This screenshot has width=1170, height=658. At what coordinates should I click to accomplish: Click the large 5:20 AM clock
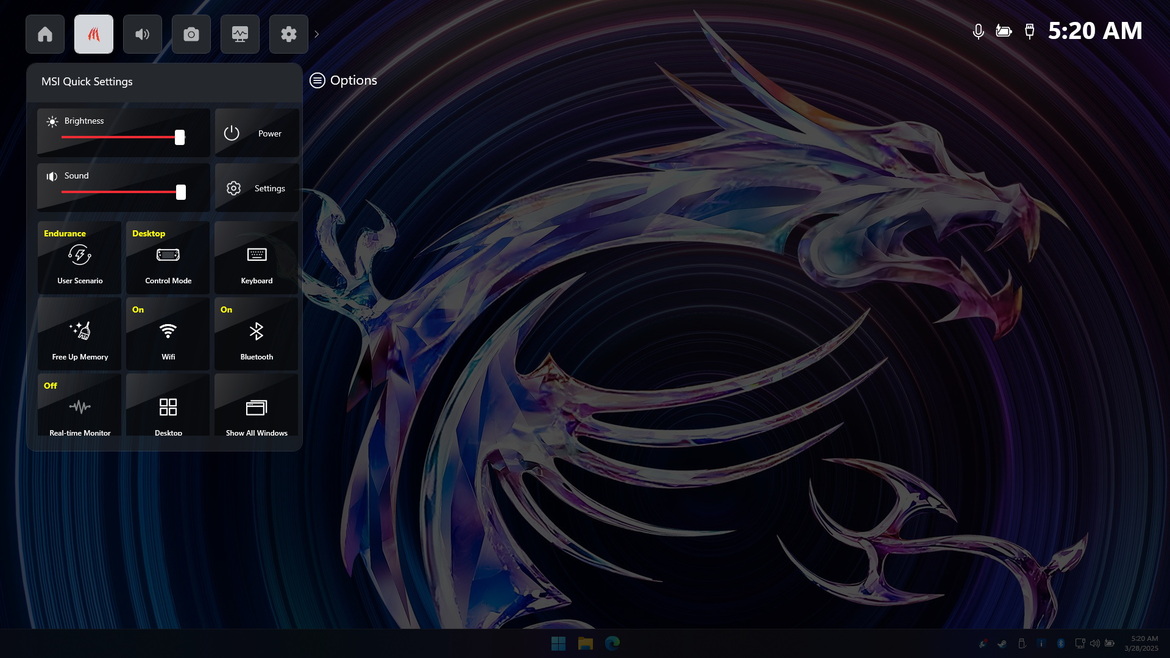point(1095,31)
